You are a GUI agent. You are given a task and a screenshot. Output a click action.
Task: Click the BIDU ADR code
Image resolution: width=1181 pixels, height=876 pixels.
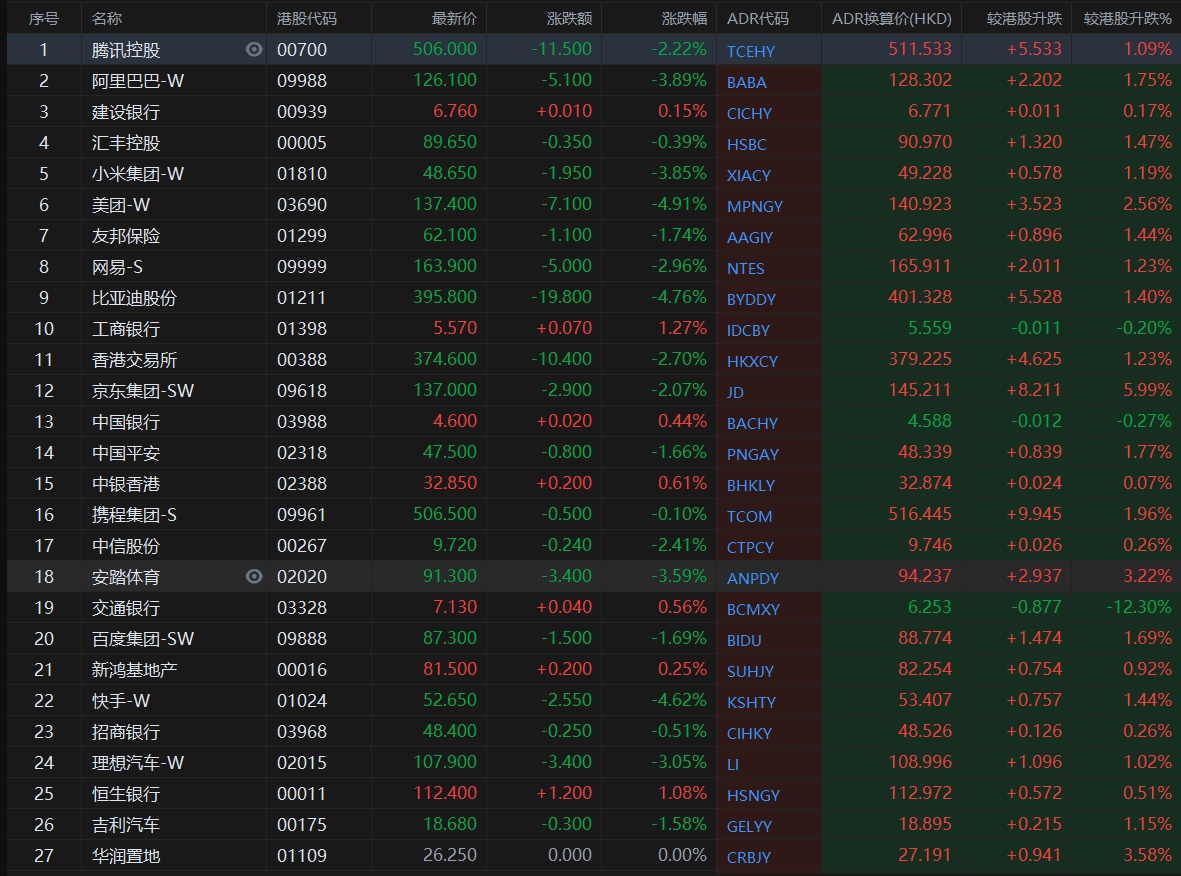coord(744,640)
